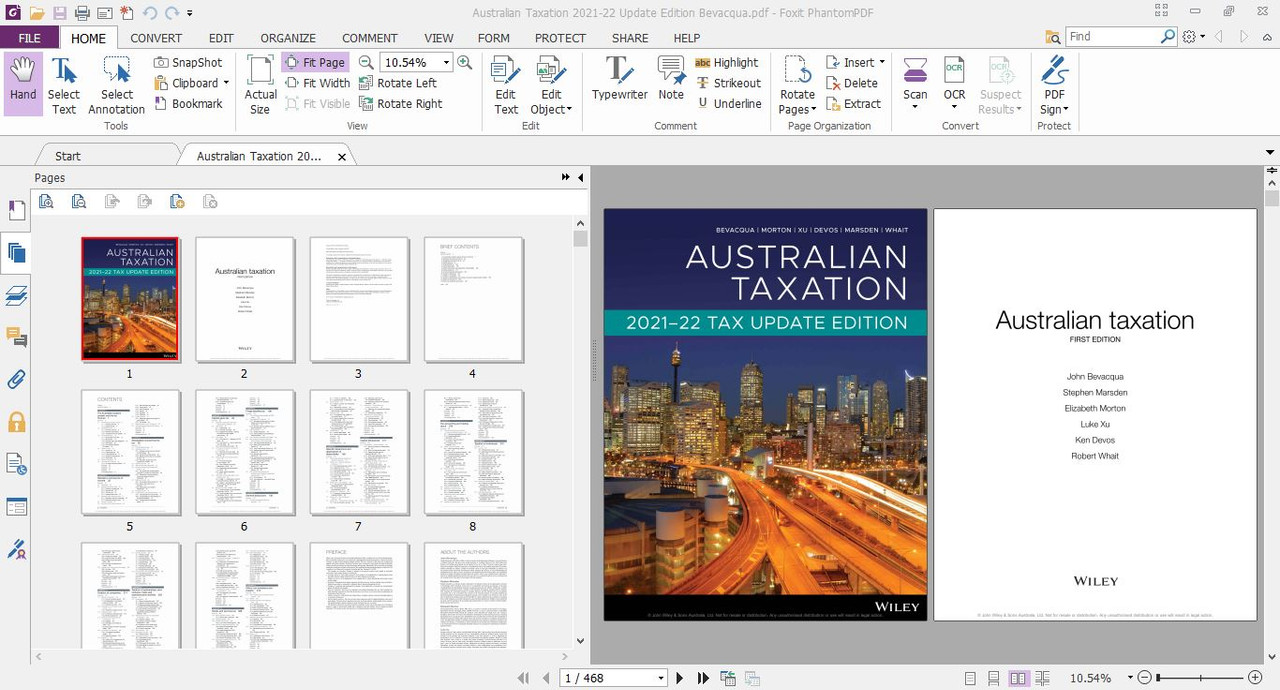Switch to continuous page display mode
The image size is (1280, 690).
[994, 678]
